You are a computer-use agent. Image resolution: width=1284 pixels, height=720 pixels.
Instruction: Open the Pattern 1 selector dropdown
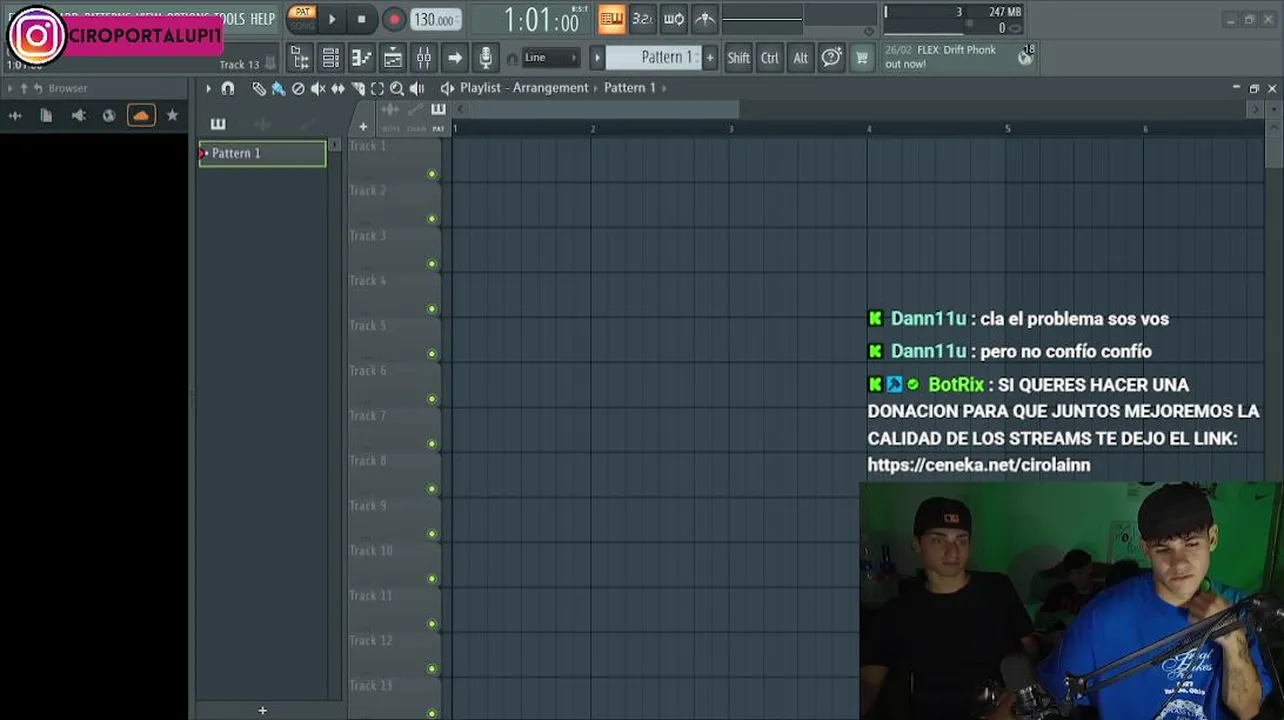(x=654, y=58)
